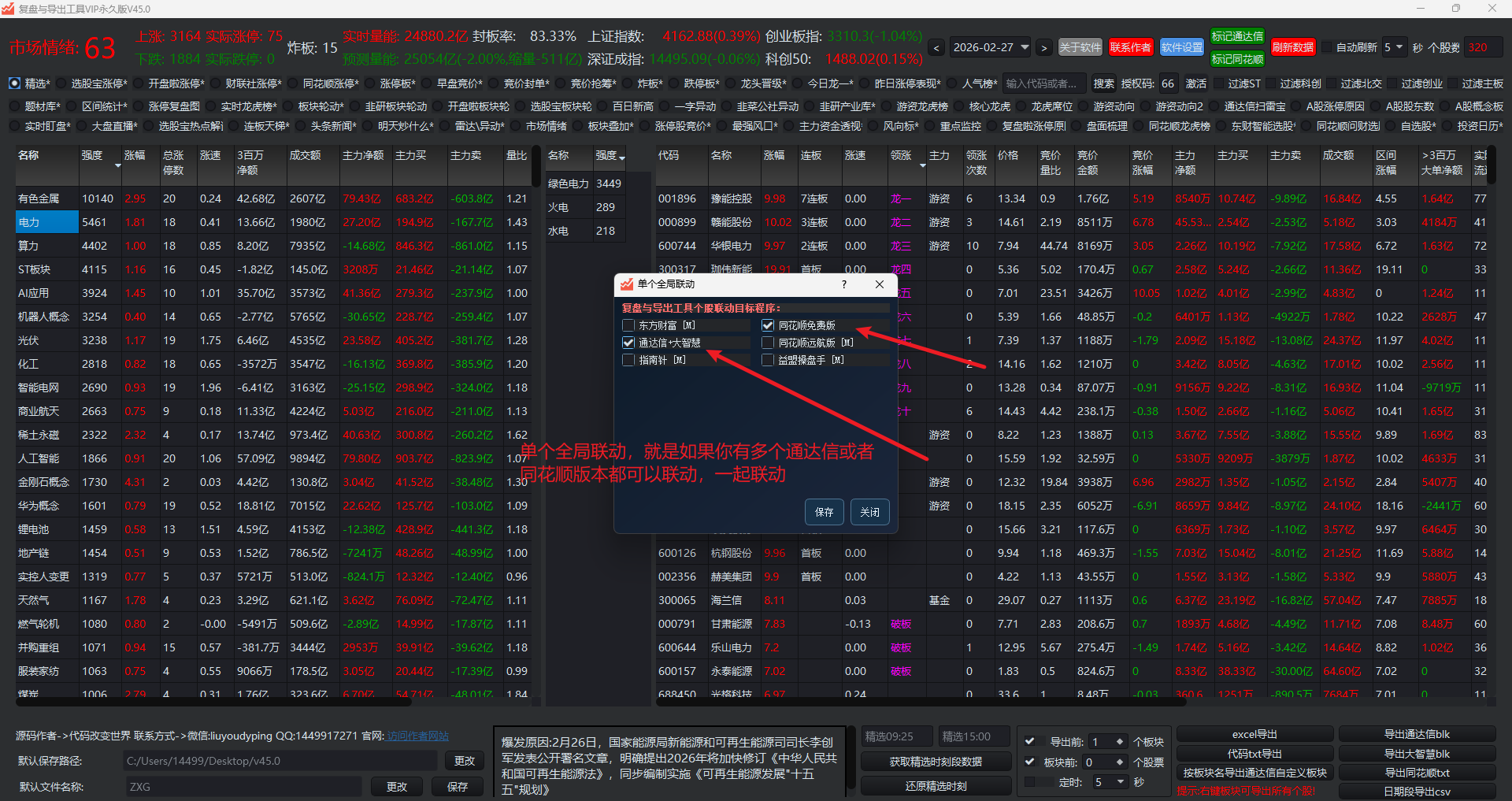Open the 2026-02-27 date dropdown
The width and height of the screenshot is (1512, 801).
click(1025, 47)
